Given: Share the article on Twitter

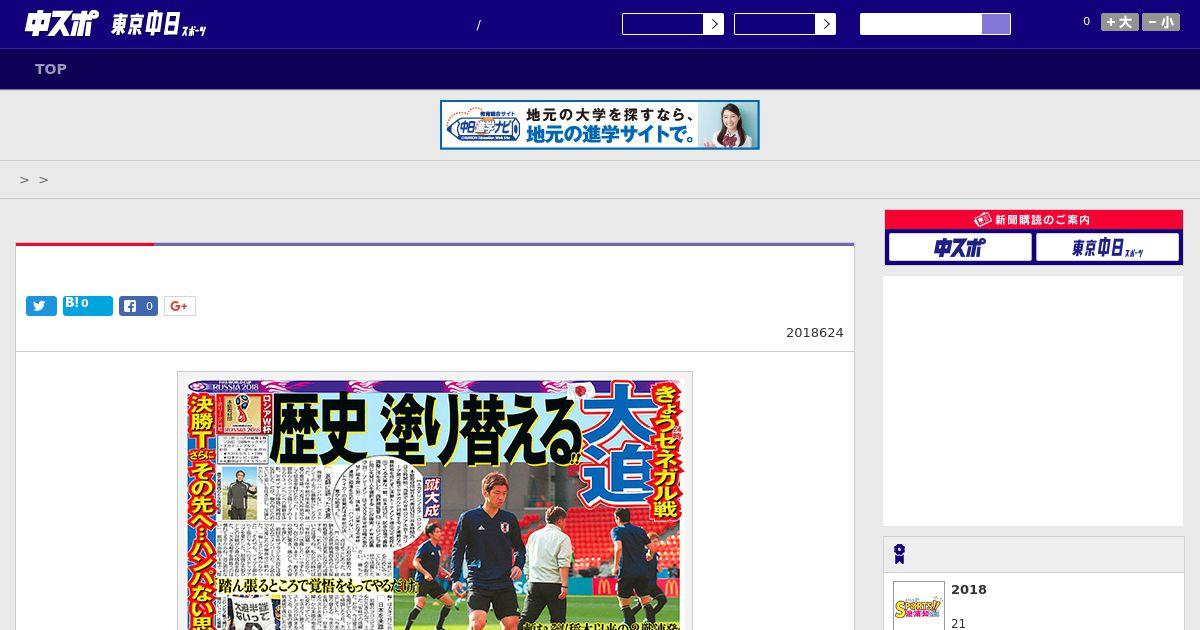Looking at the screenshot, I should 41,306.
